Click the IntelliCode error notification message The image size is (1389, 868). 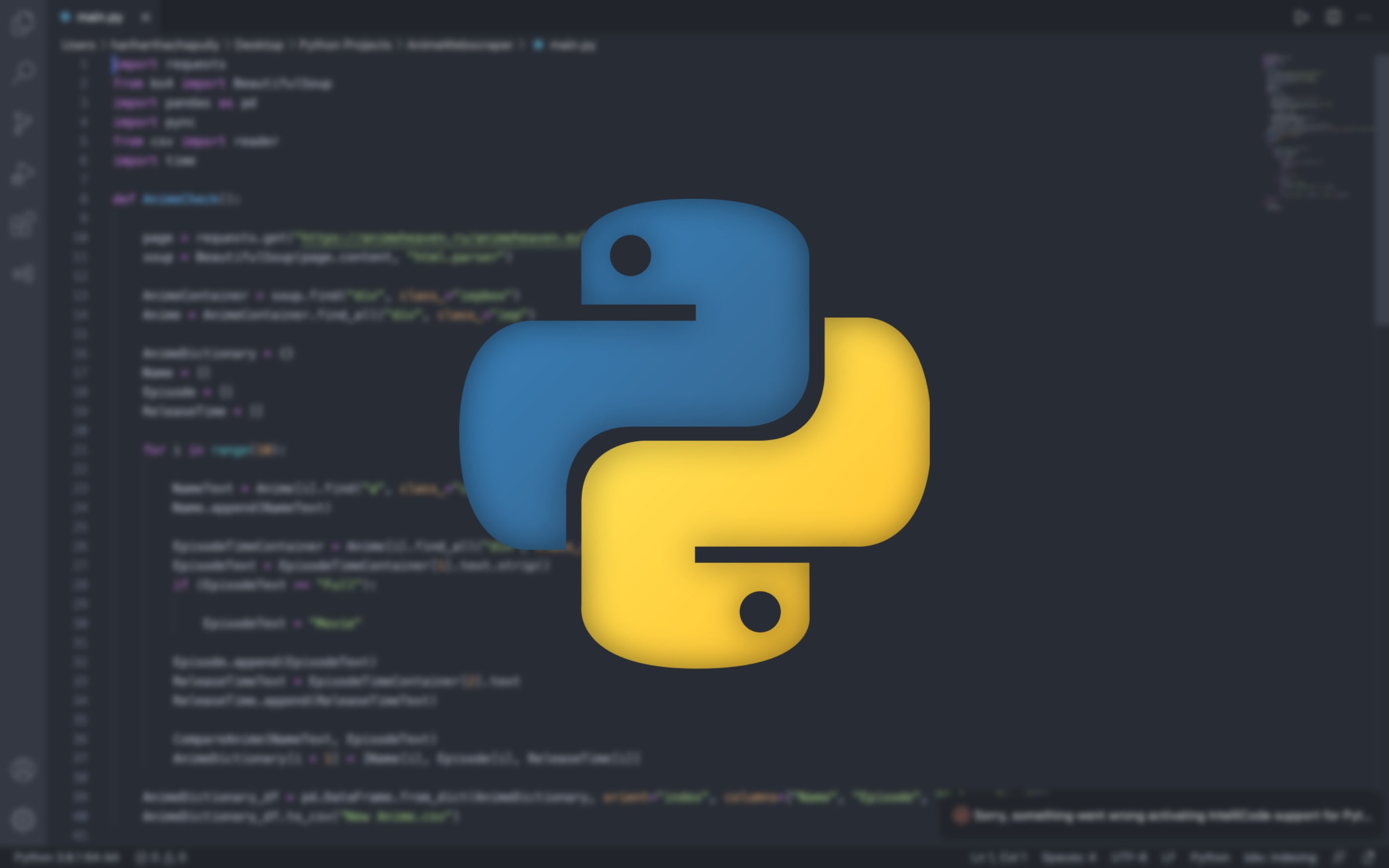[x=1172, y=815]
